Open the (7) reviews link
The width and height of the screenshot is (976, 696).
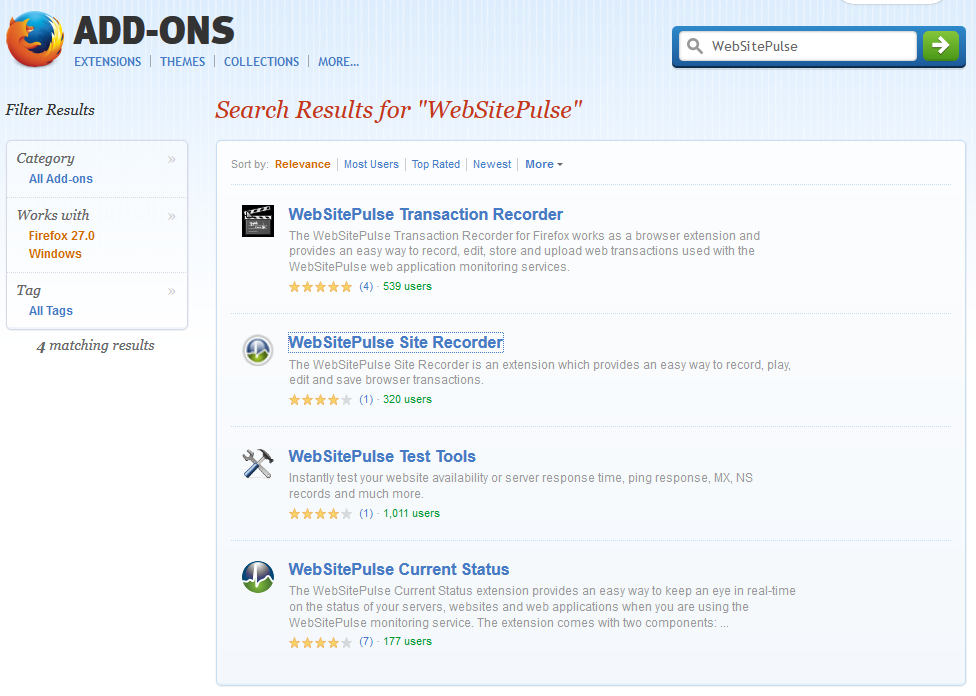(366, 641)
